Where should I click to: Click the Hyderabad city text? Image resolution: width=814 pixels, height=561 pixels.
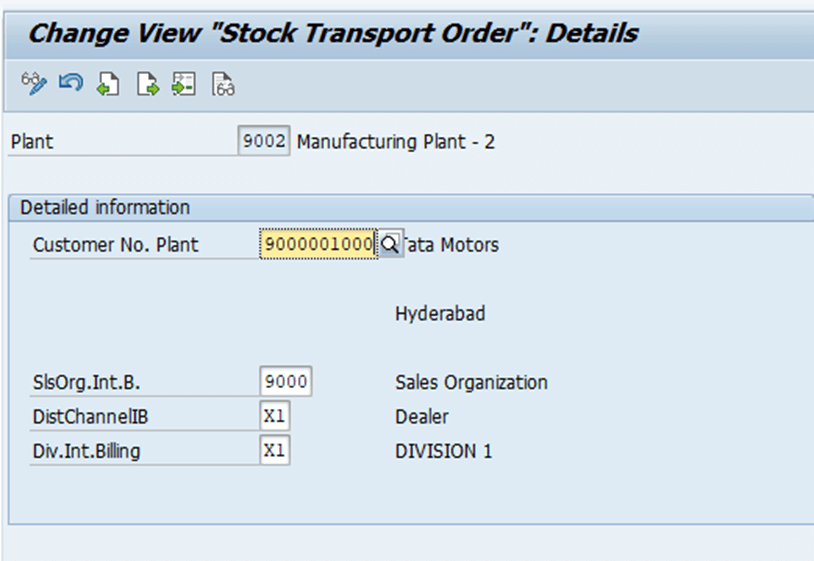pyautogui.click(x=440, y=313)
